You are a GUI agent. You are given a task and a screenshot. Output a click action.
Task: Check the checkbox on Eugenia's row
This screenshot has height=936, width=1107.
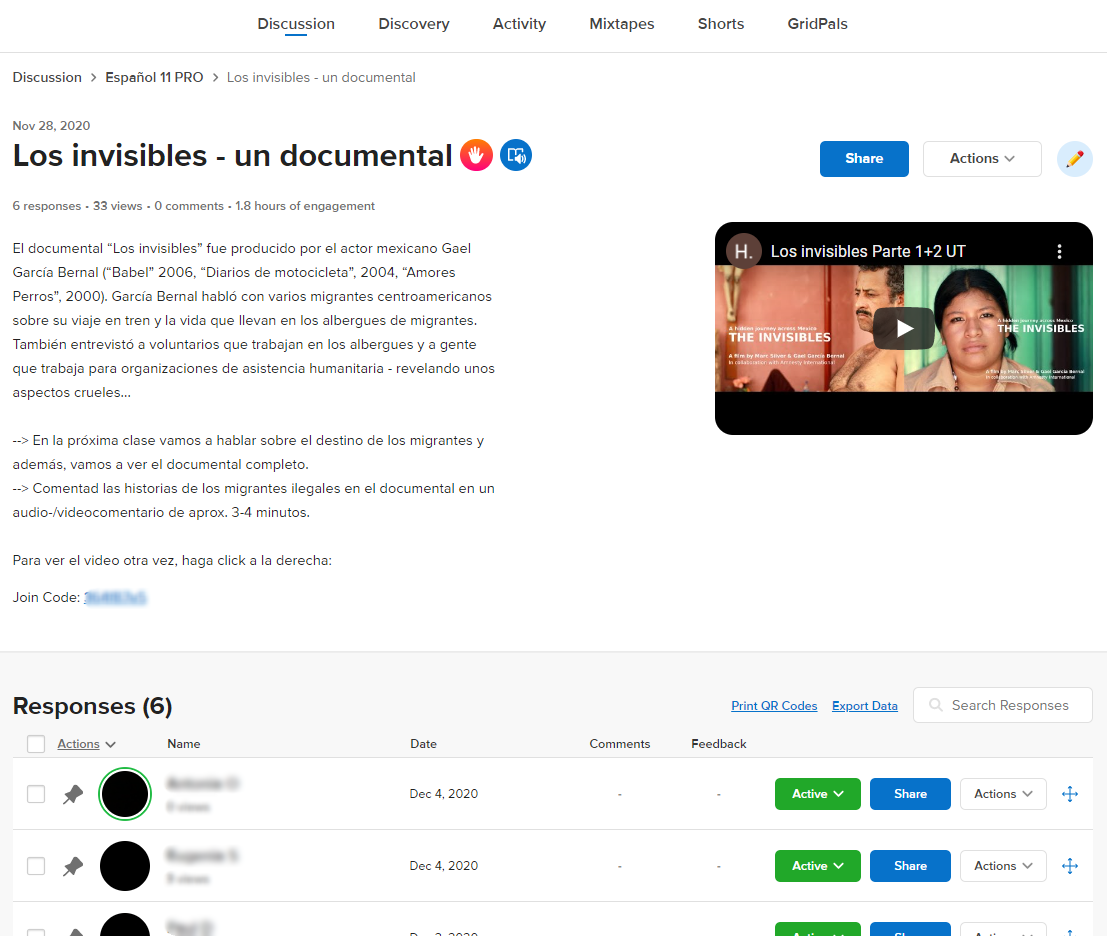pyautogui.click(x=36, y=866)
